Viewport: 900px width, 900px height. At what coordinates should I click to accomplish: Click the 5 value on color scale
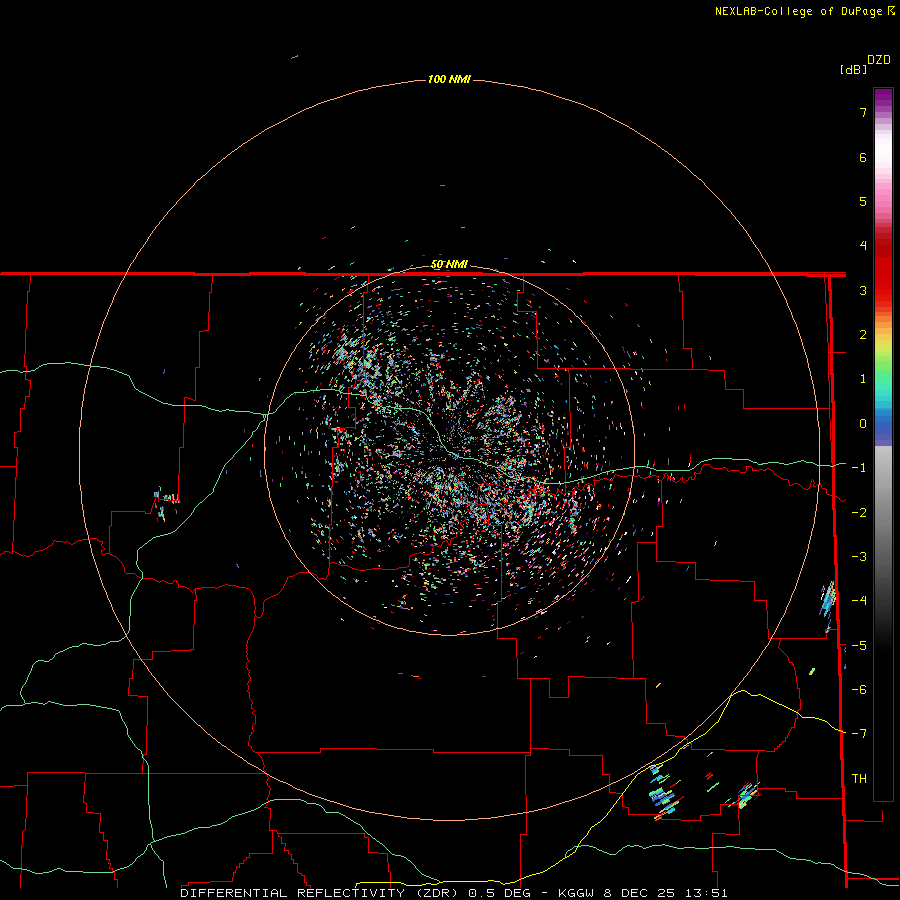tap(863, 201)
